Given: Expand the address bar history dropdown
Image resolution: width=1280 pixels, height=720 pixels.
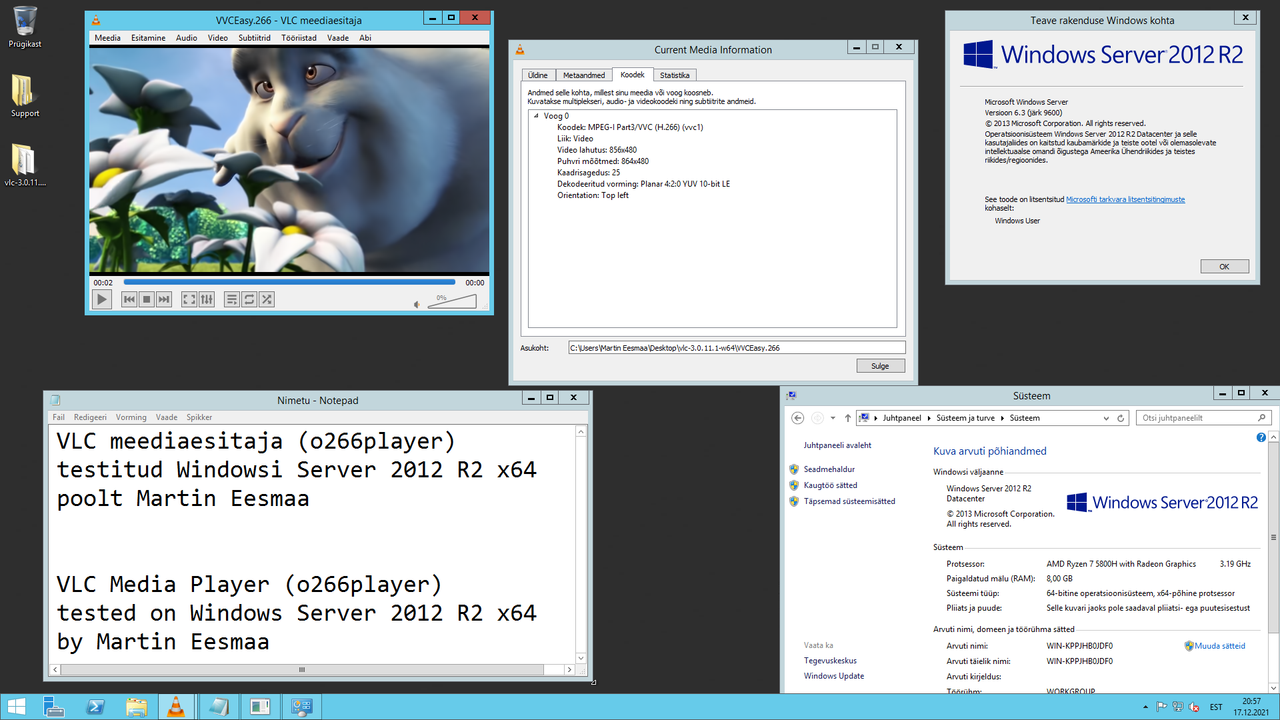Looking at the screenshot, I should [1106, 418].
